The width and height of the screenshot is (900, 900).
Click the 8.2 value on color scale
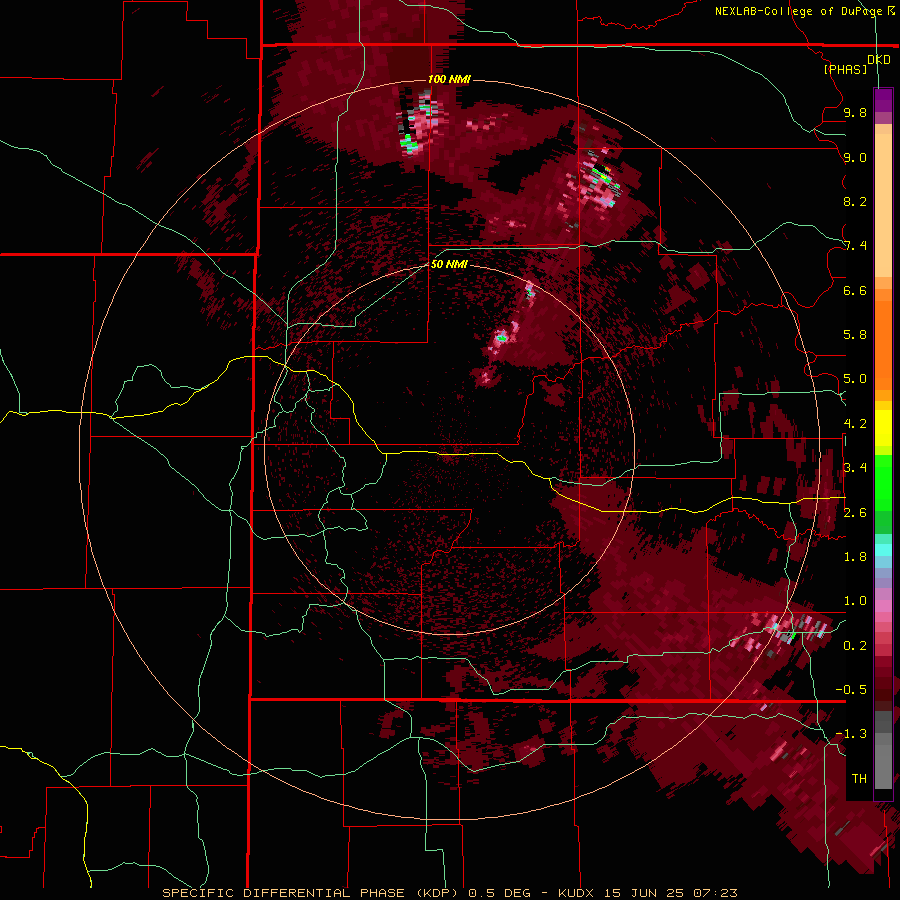[x=855, y=201]
